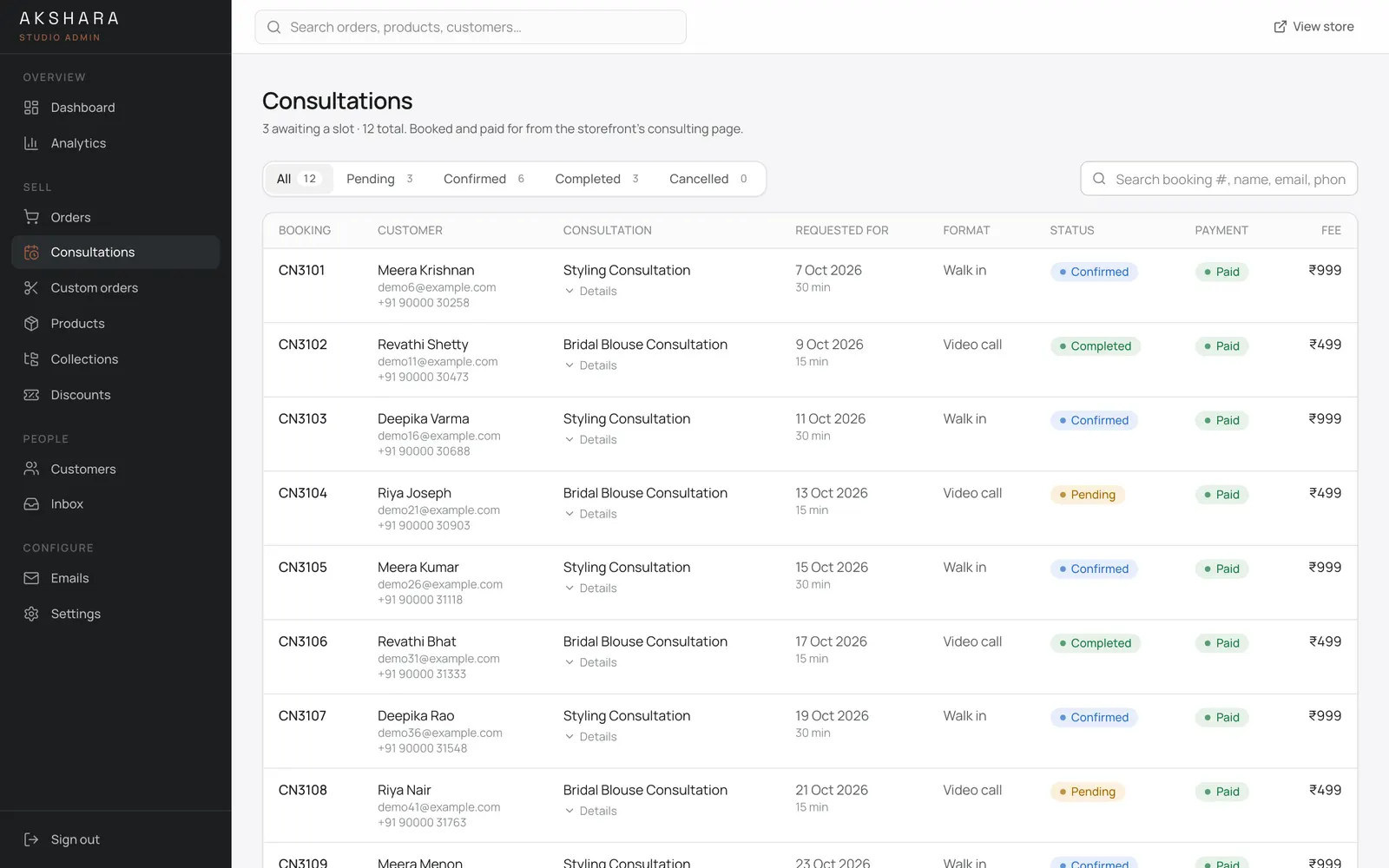This screenshot has height=868, width=1389.
Task: Switch to the Pending tab
Action: tap(379, 179)
